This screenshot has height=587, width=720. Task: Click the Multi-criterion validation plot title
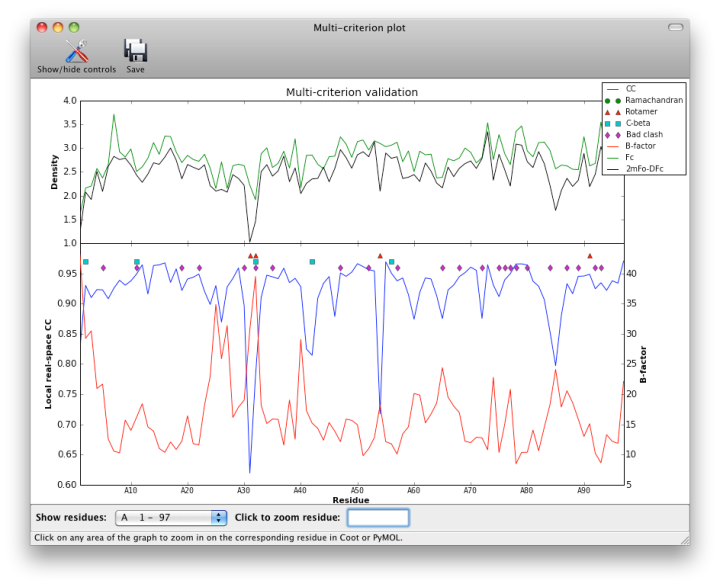pos(352,92)
